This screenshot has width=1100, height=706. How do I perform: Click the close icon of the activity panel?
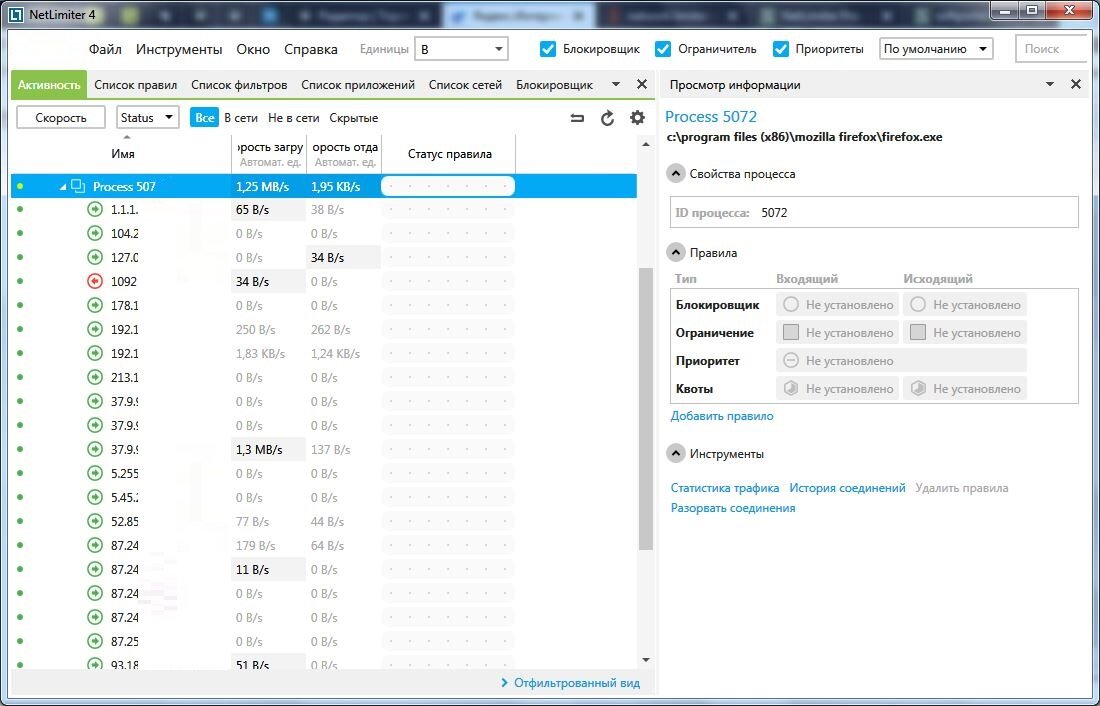point(641,84)
